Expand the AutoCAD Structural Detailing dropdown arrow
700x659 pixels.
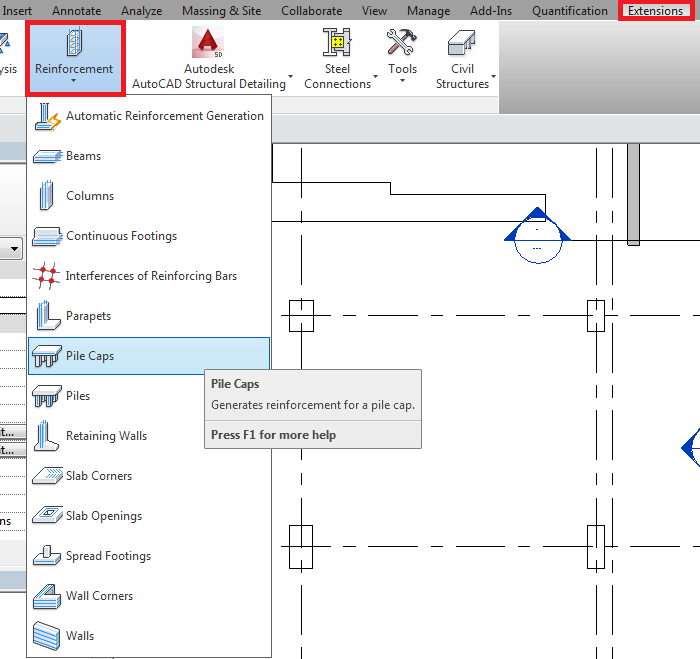click(291, 76)
